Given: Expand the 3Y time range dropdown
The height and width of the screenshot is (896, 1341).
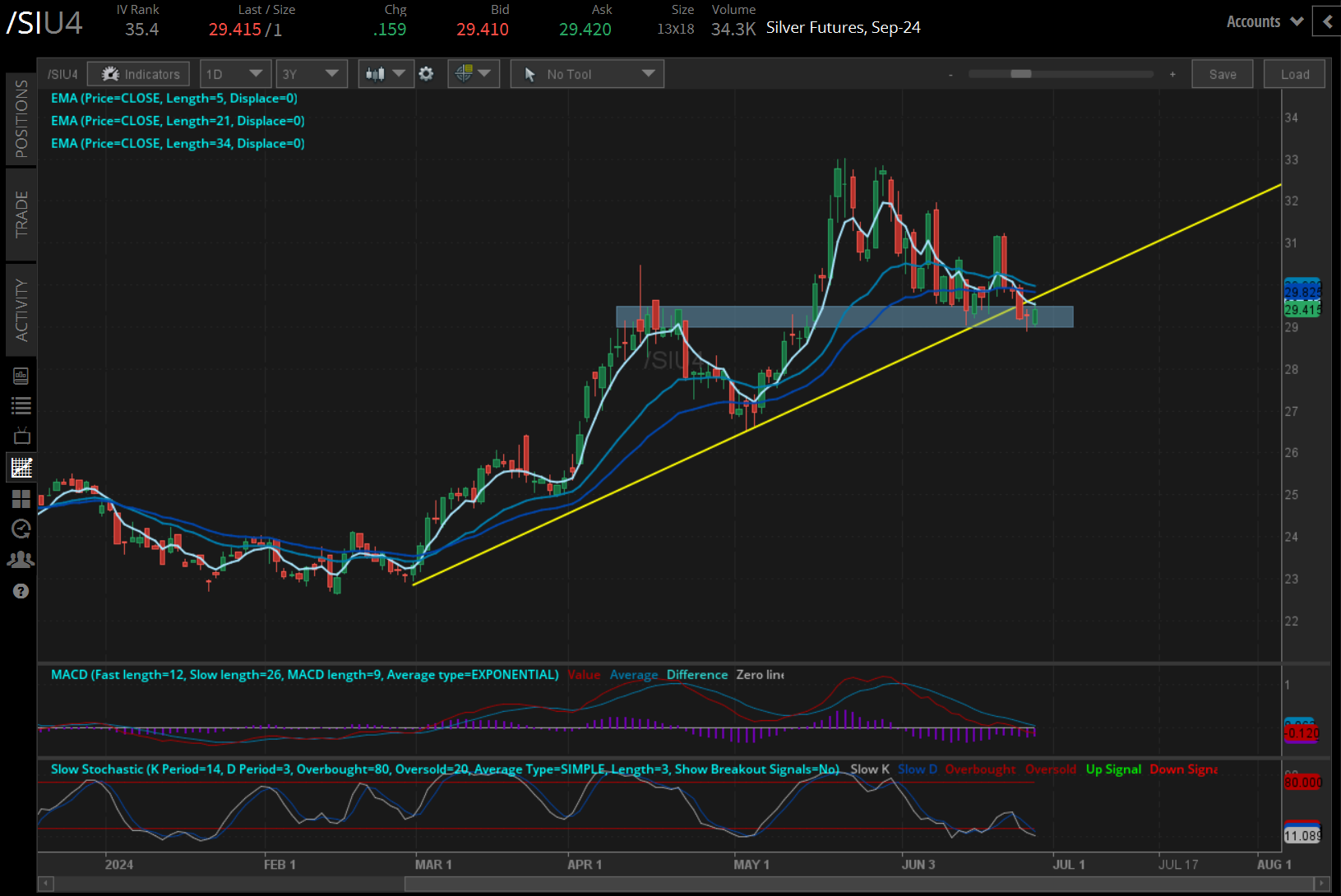Looking at the screenshot, I should (311, 74).
